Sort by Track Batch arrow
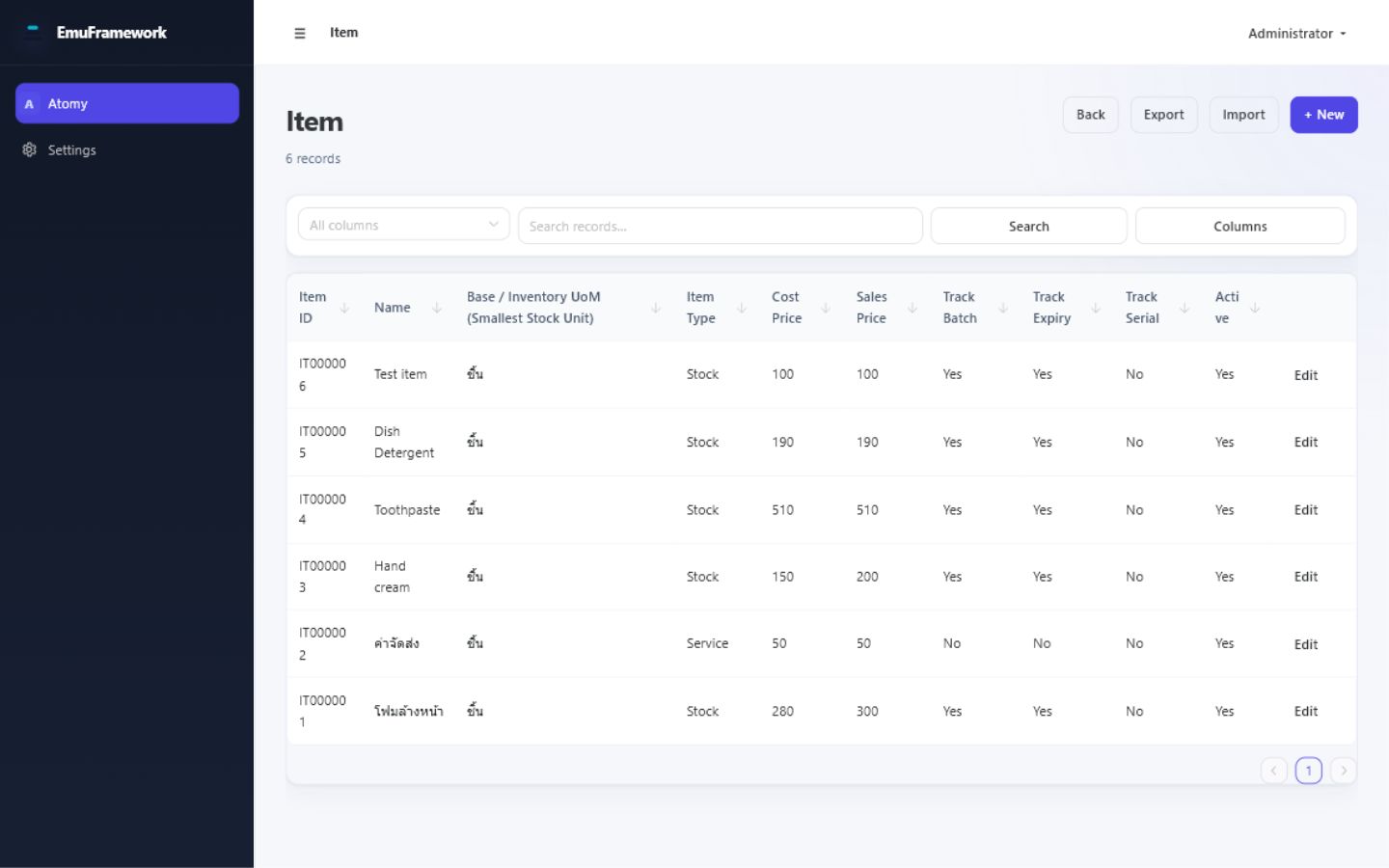The image size is (1389, 868). pyautogui.click(x=1003, y=308)
